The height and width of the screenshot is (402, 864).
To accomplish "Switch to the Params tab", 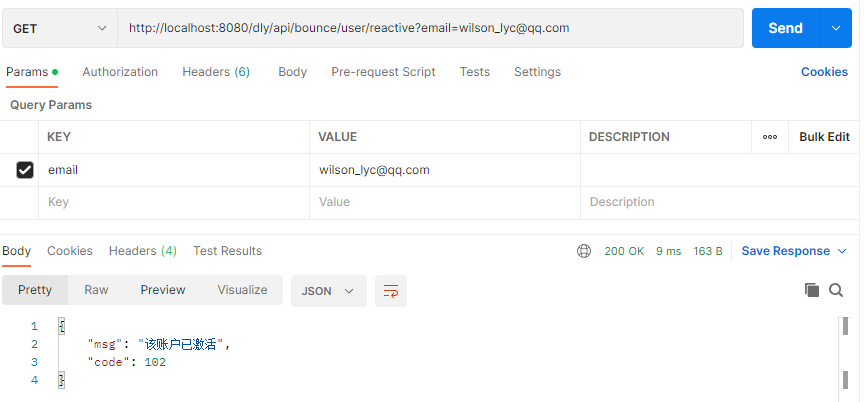I will pyautogui.click(x=32, y=72).
